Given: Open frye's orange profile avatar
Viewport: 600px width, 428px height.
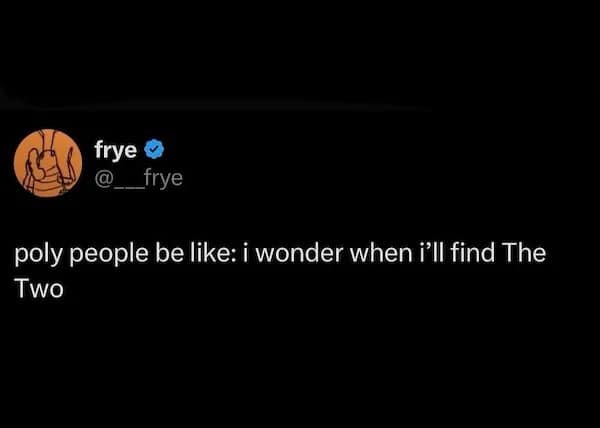Looking at the screenshot, I should coord(47,163).
